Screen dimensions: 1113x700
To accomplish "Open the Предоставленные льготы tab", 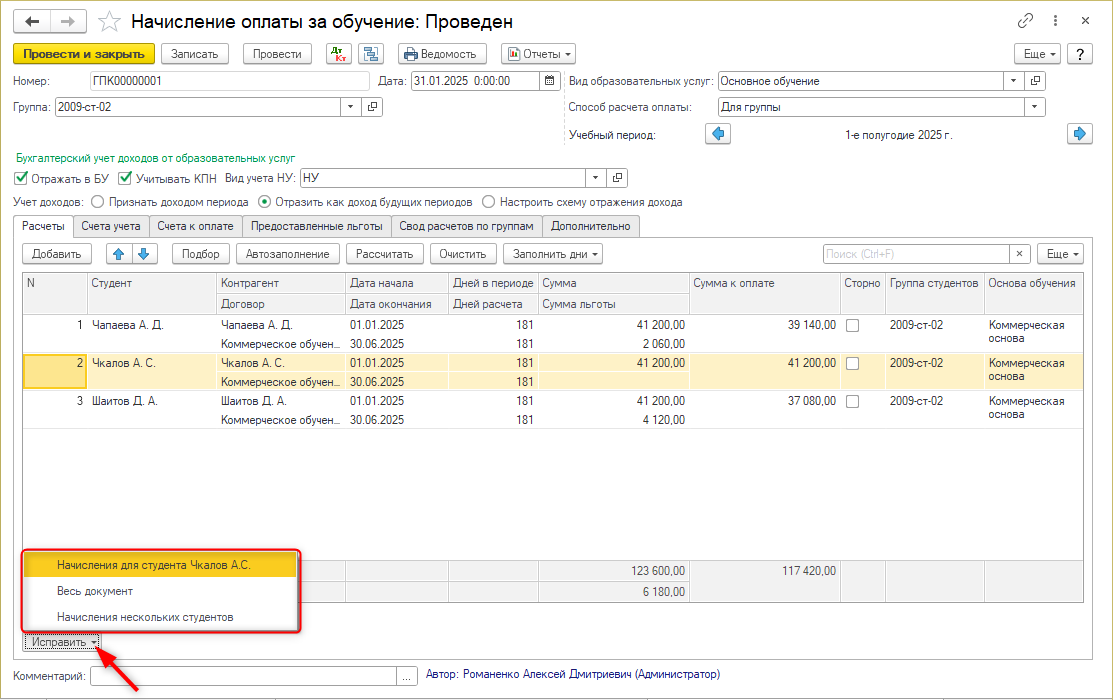I will (317, 226).
